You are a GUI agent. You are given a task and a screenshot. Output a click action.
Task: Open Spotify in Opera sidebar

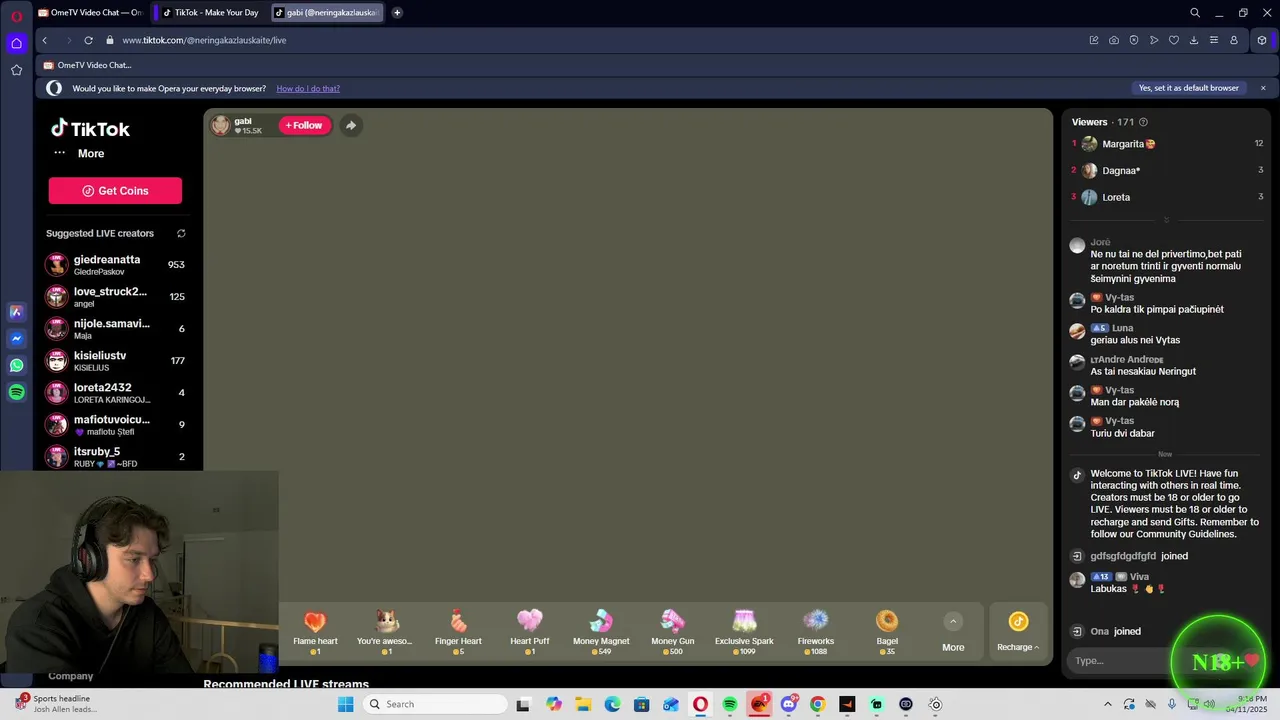tap(16, 393)
